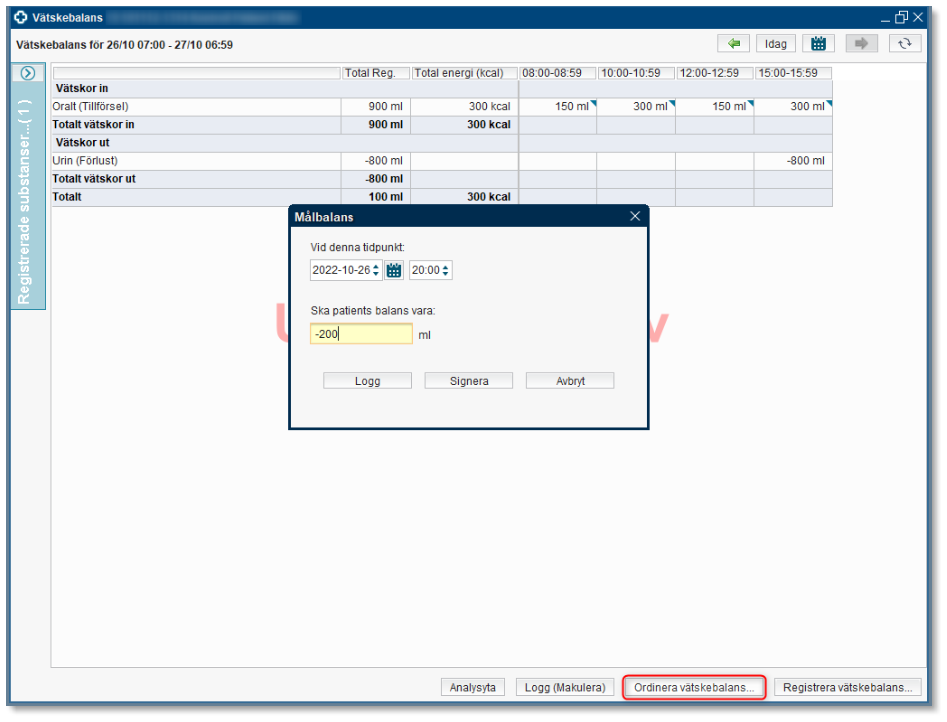The height and width of the screenshot is (722, 947).
Task: Click Logg in the Målbalans dialog
Action: click(x=367, y=381)
